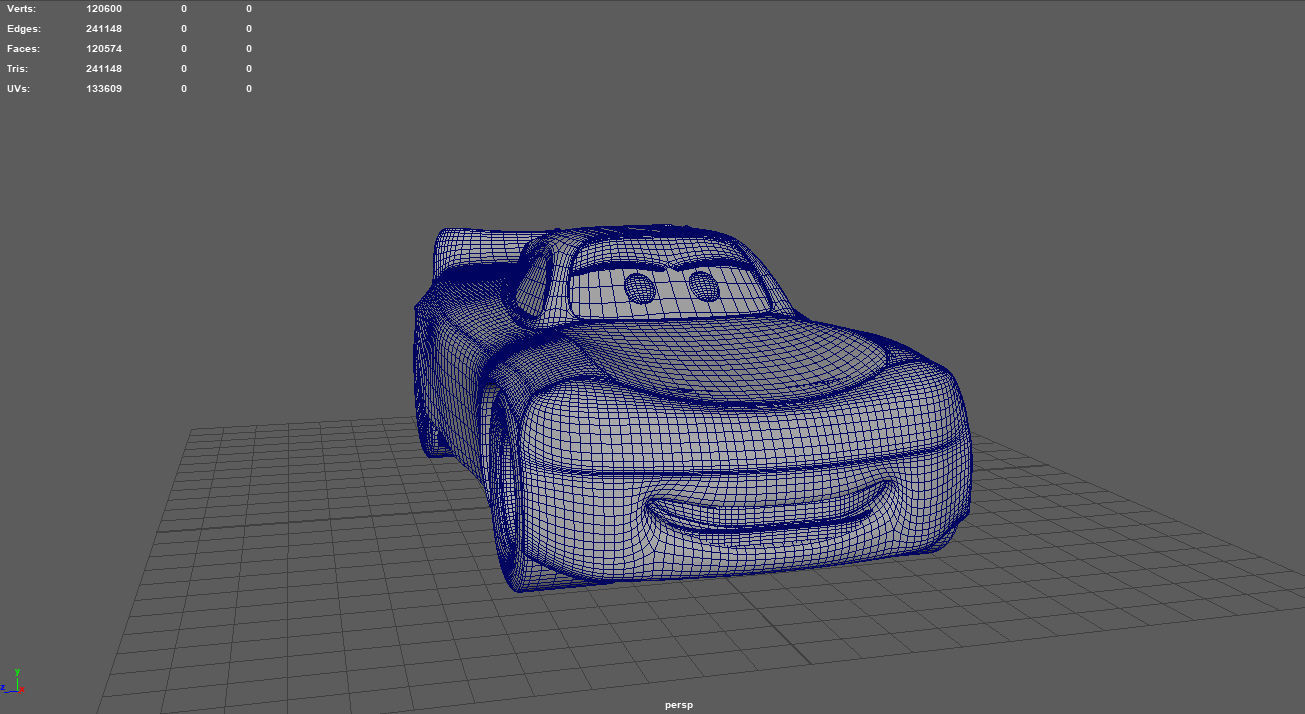The height and width of the screenshot is (714, 1305).
Task: Click the Faces count value 120574
Action: 104,48
